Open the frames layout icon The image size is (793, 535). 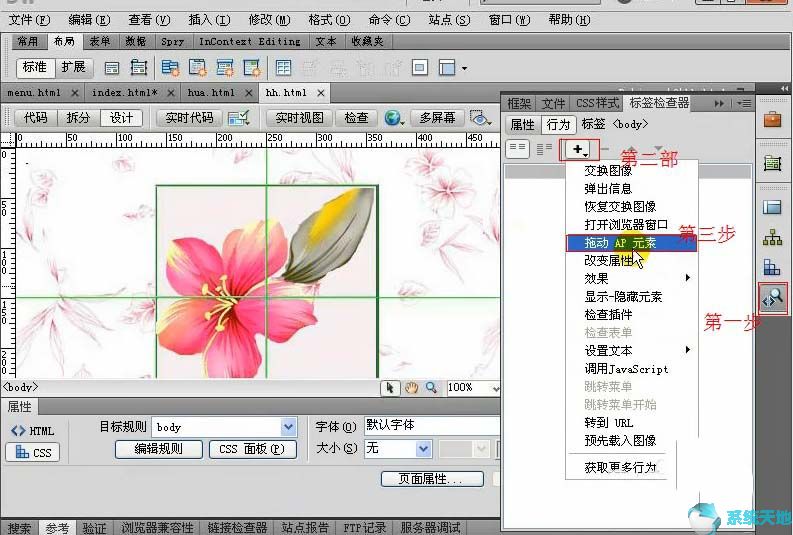[x=447, y=67]
